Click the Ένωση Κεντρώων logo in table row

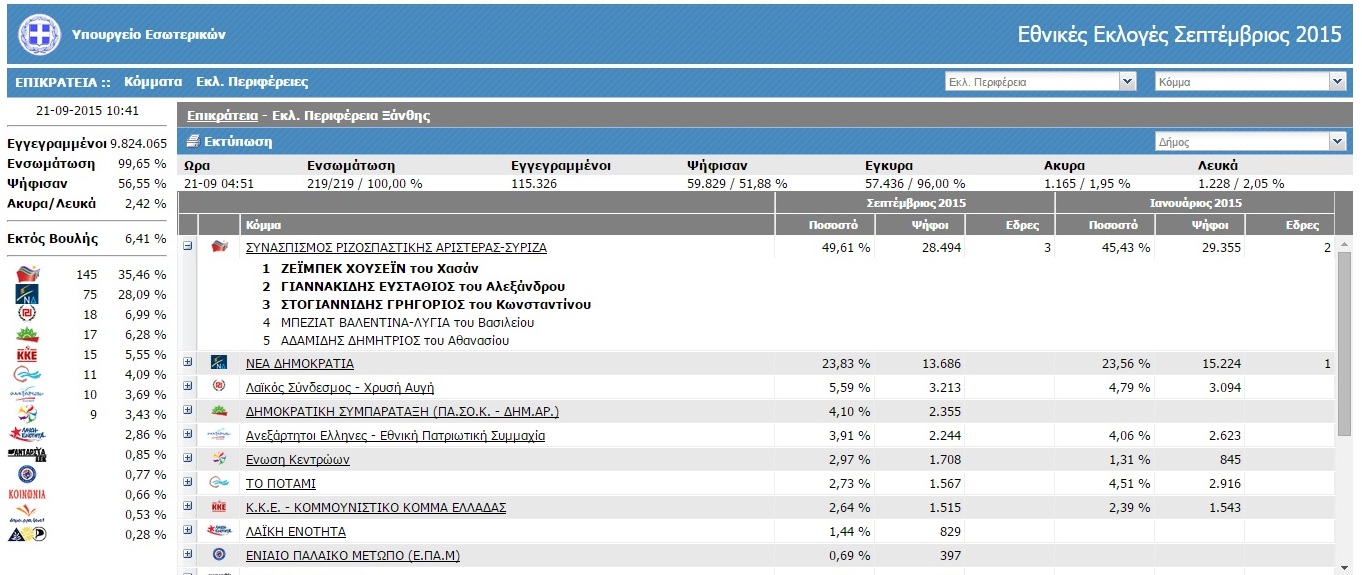coord(220,459)
